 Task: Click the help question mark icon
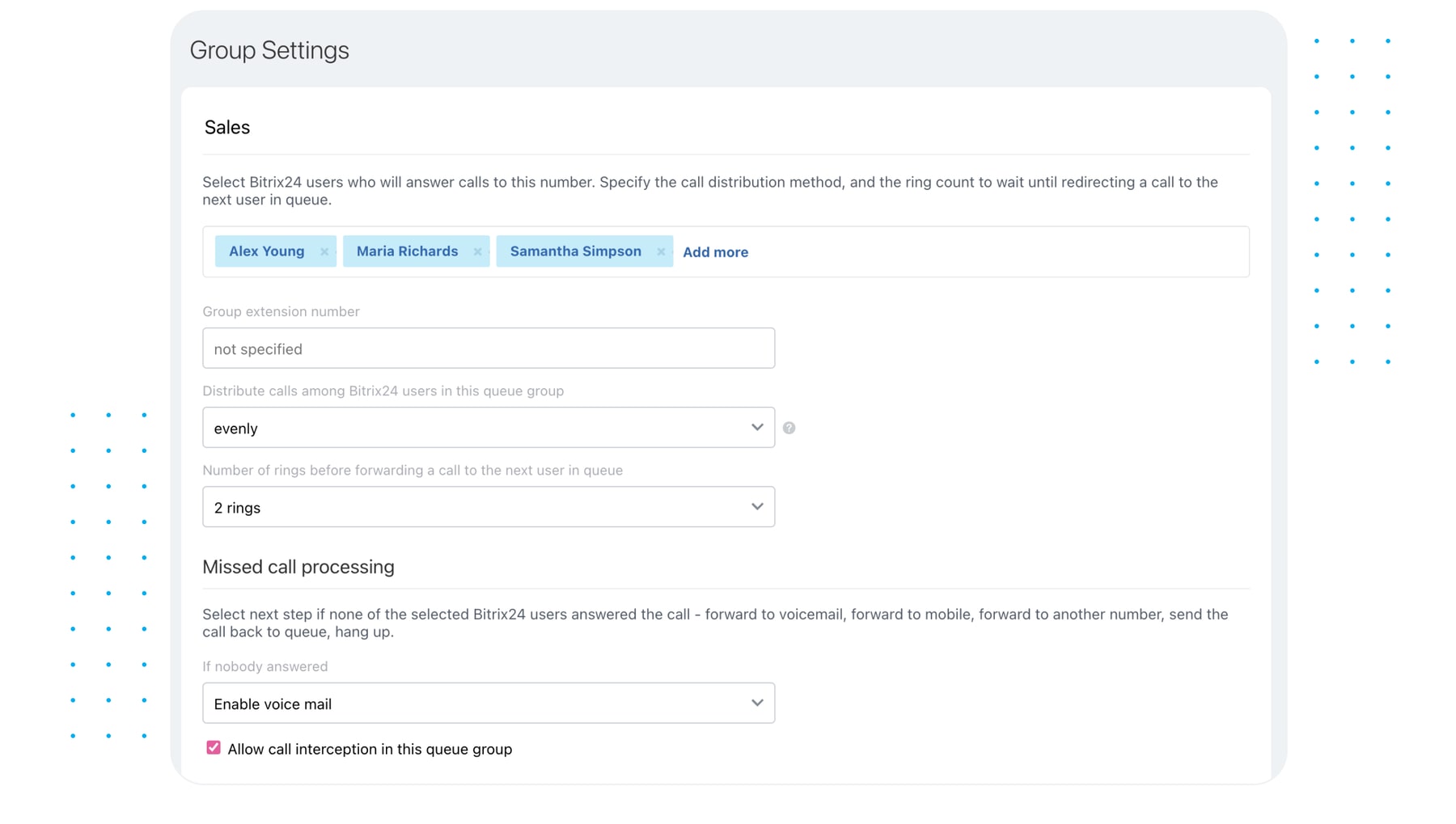pos(789,428)
